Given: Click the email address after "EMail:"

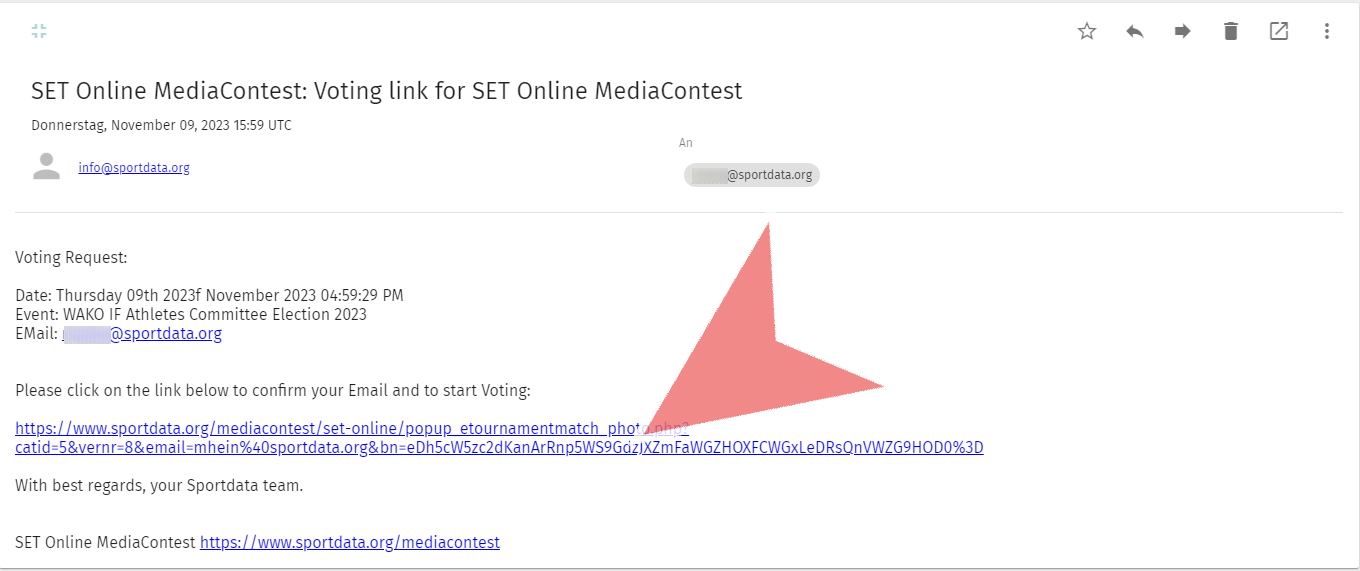Looking at the screenshot, I should (142, 334).
